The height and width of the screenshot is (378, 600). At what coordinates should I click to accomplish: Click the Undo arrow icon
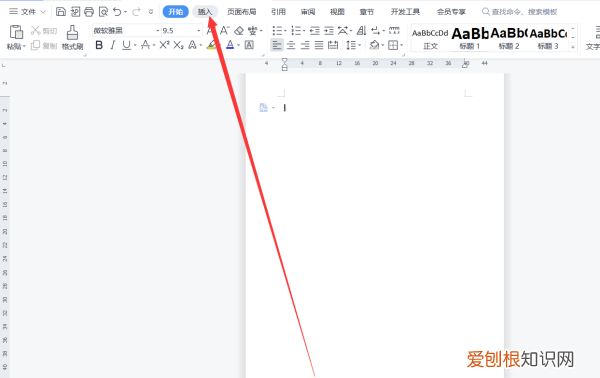tap(117, 11)
